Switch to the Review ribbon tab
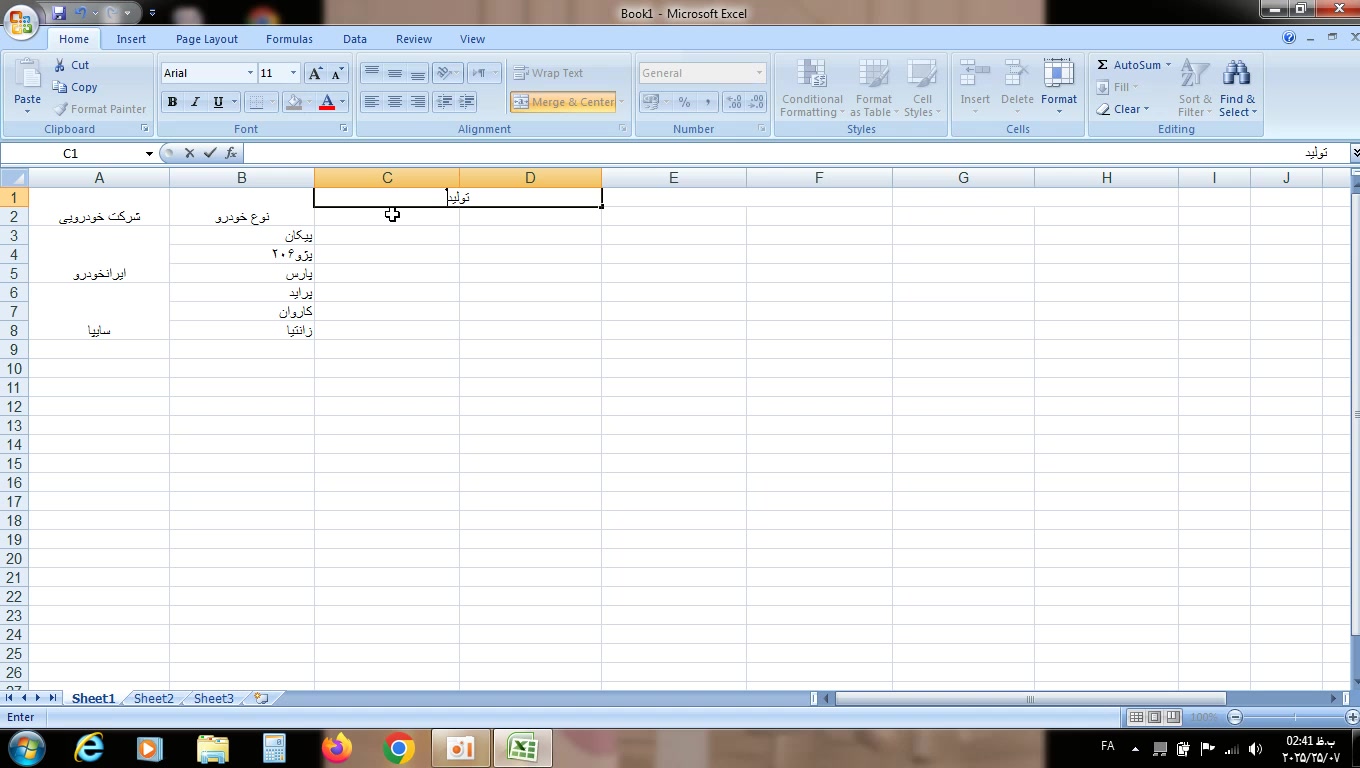1360x768 pixels. click(x=414, y=39)
